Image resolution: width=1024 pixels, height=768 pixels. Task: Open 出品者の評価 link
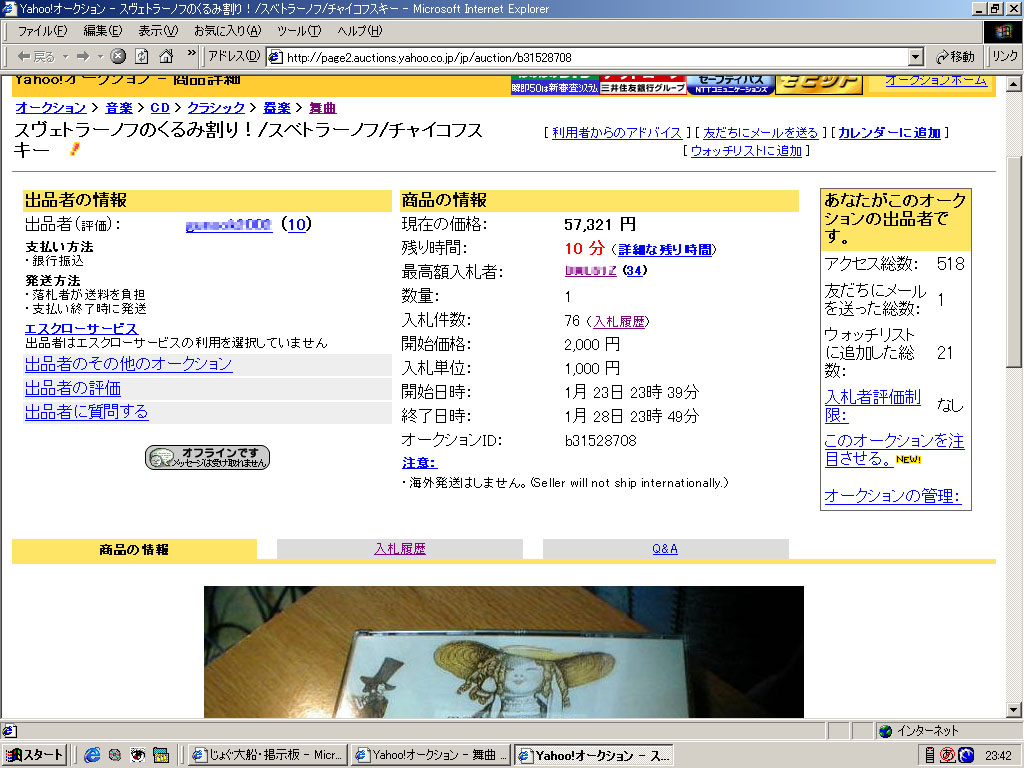[73, 389]
